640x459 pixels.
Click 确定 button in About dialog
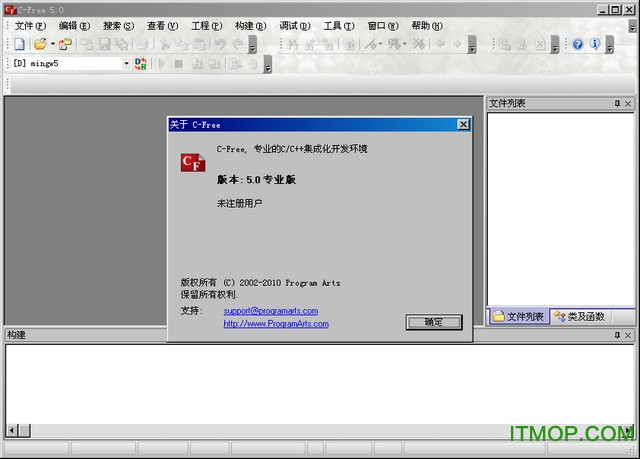point(434,322)
